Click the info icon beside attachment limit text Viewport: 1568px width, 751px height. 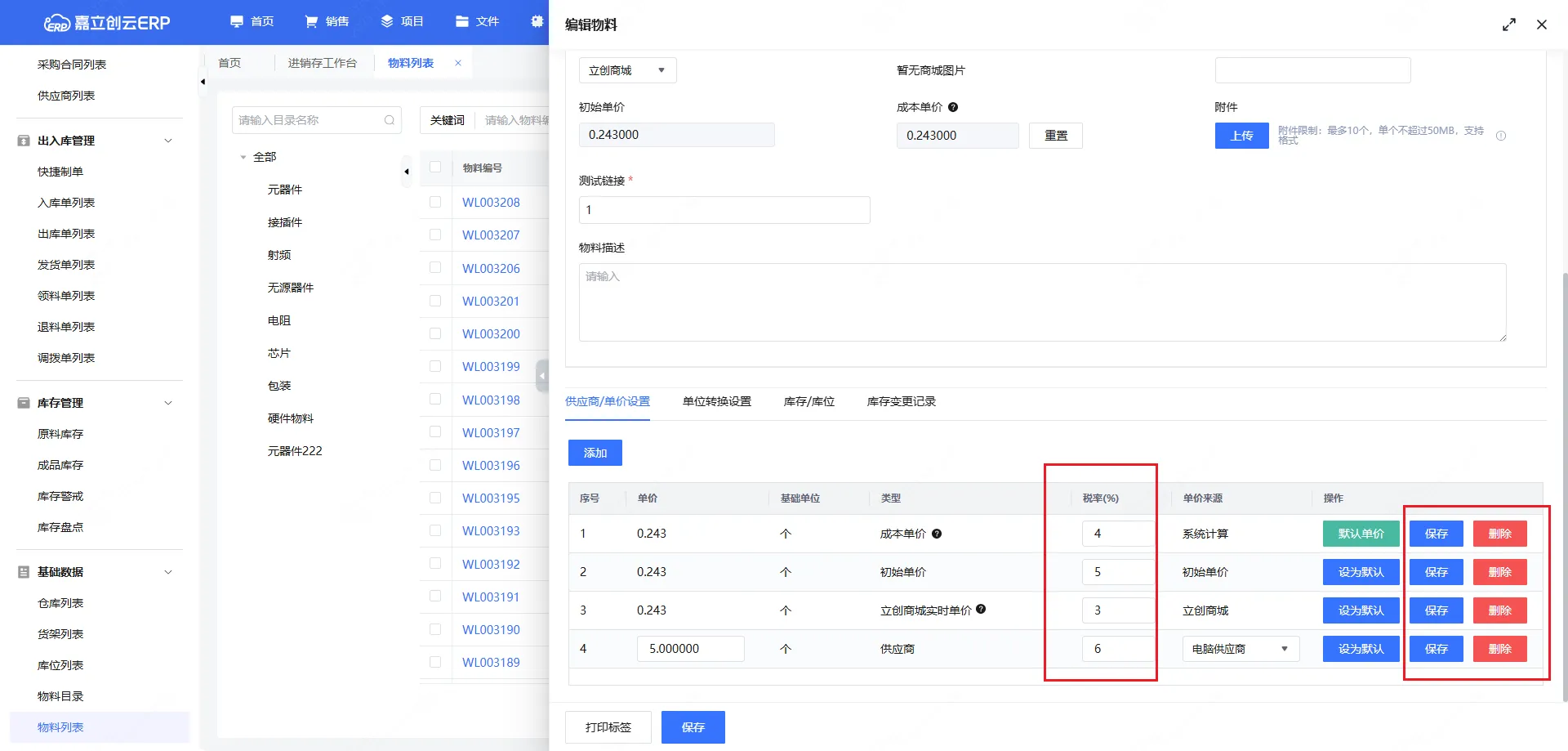point(1500,136)
